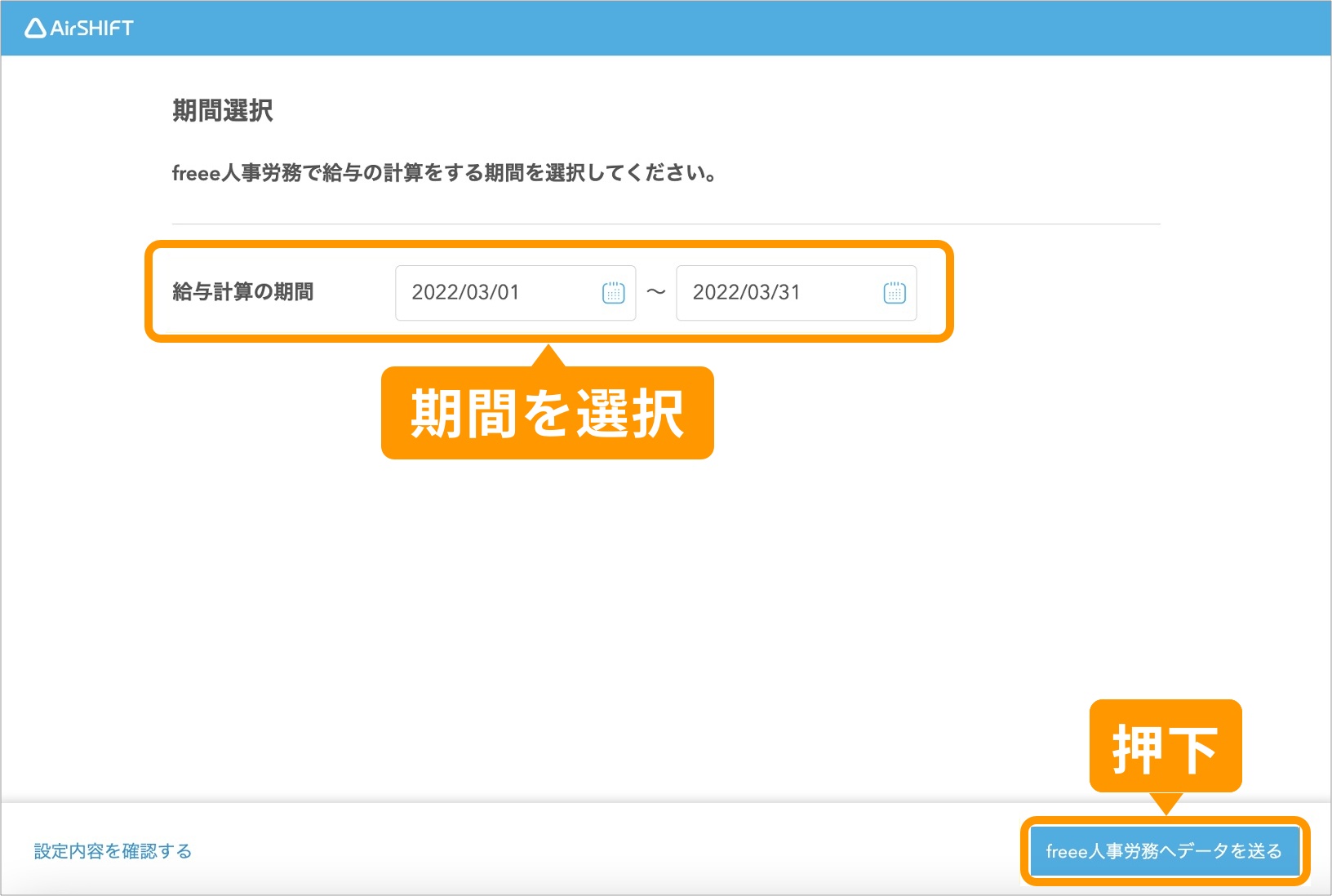The image size is (1332, 896).
Task: Click the horizontal divider under the instructions
Action: pos(665,224)
